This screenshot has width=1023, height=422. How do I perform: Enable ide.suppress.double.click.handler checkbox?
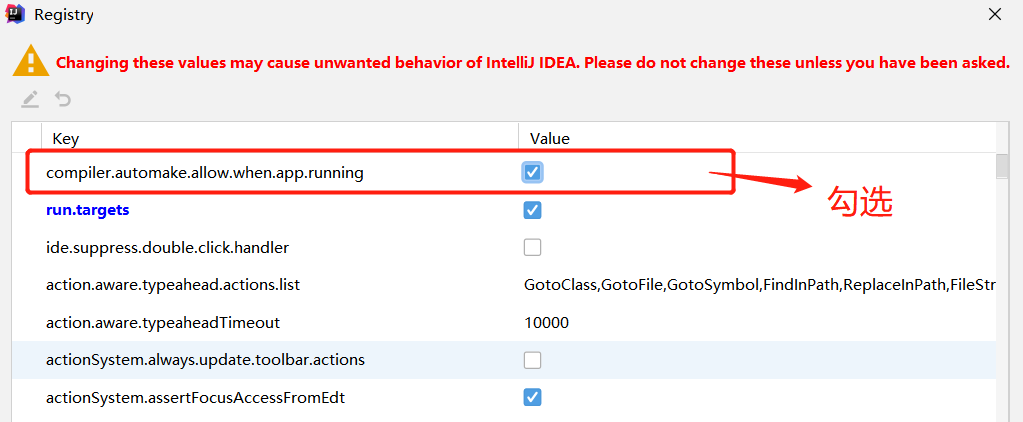(x=533, y=247)
